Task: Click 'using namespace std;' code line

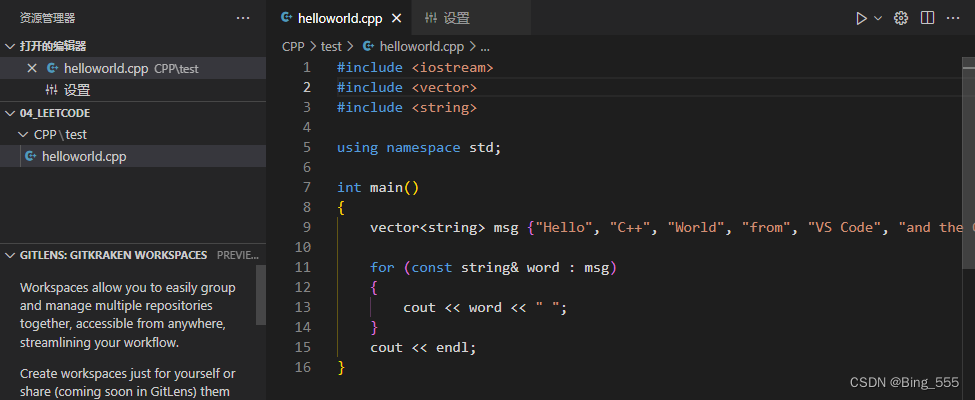Action: [x=418, y=147]
